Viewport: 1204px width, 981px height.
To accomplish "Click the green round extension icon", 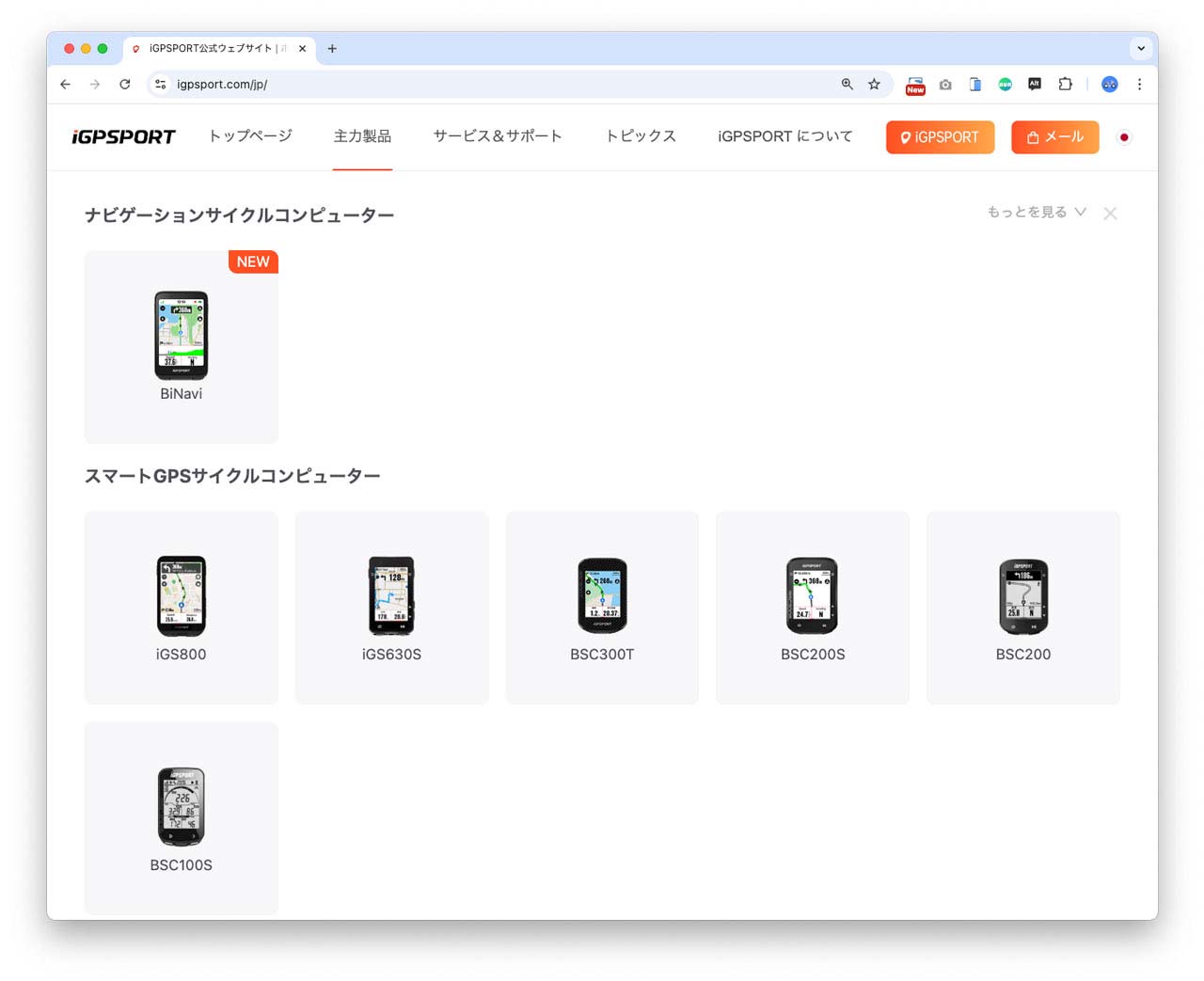I will click(1005, 85).
